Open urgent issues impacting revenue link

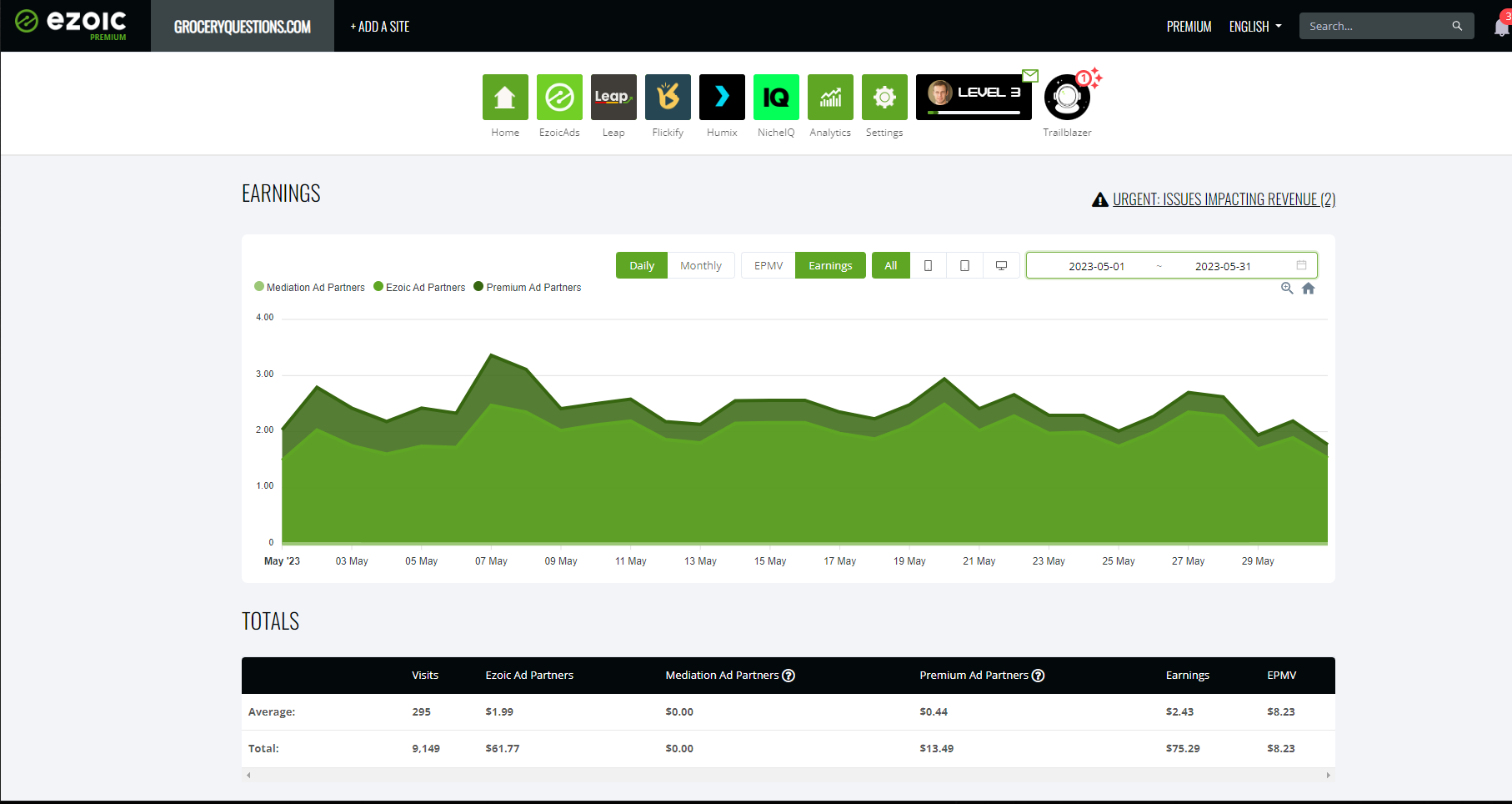1224,199
